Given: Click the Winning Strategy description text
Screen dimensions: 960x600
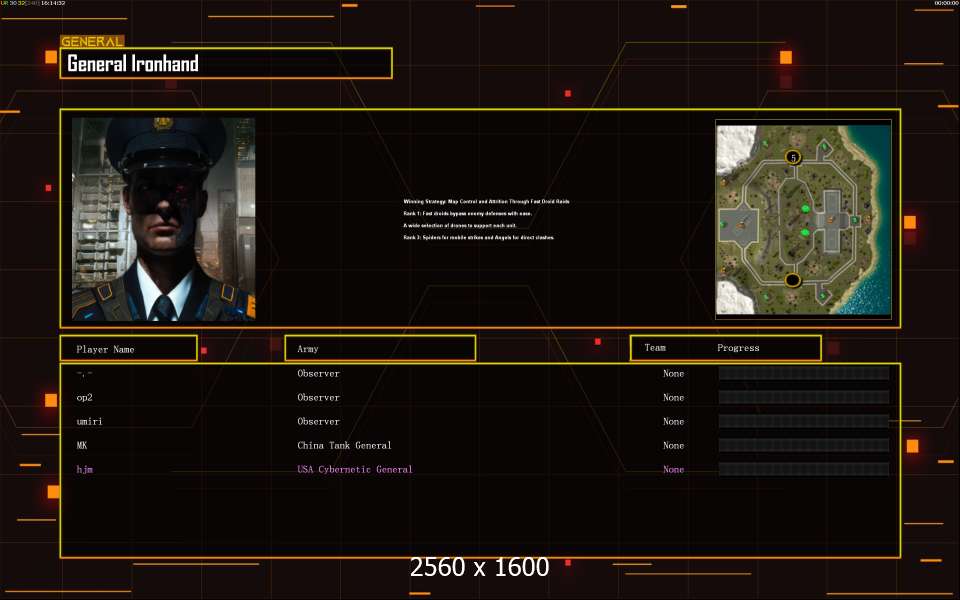Looking at the screenshot, I should 486,201.
